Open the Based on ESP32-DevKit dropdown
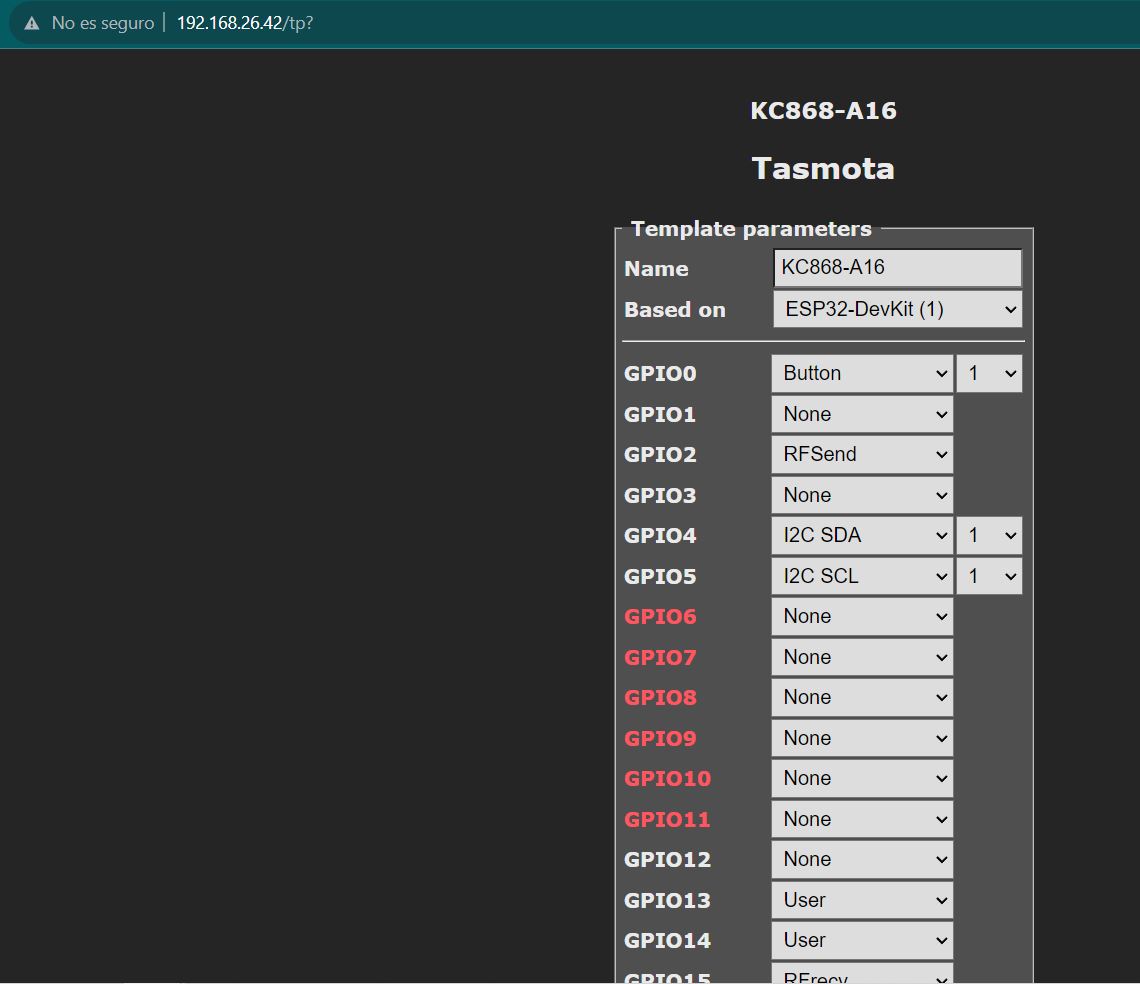Viewport: 1140px width, 984px height. (x=897, y=310)
